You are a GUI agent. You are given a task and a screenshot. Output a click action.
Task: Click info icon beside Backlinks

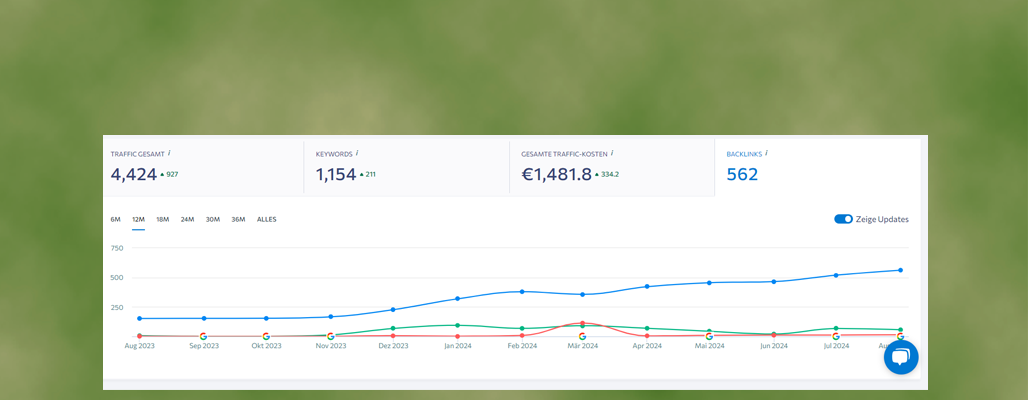click(766, 153)
